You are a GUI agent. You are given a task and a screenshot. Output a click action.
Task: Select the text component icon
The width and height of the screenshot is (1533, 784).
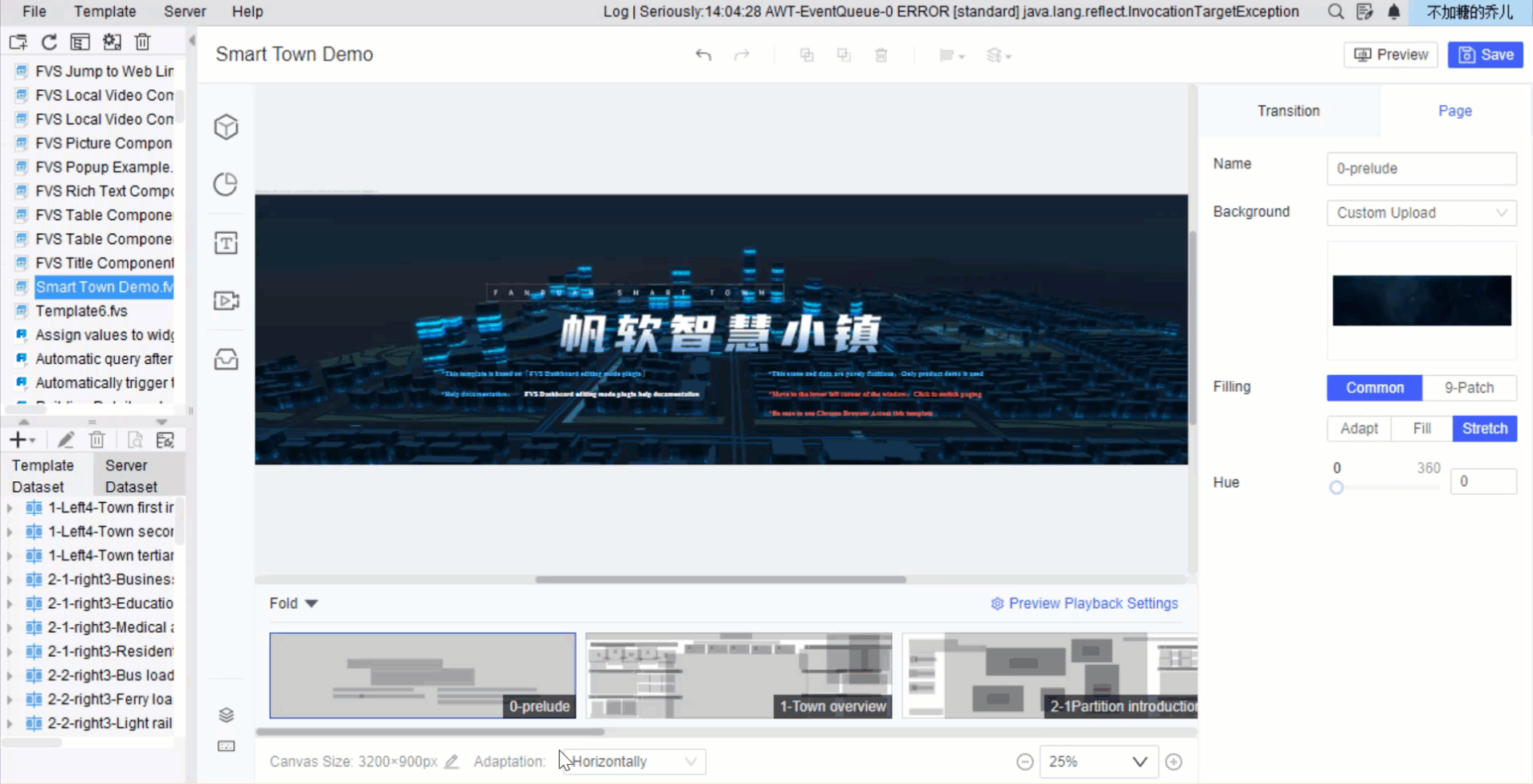[x=226, y=243]
